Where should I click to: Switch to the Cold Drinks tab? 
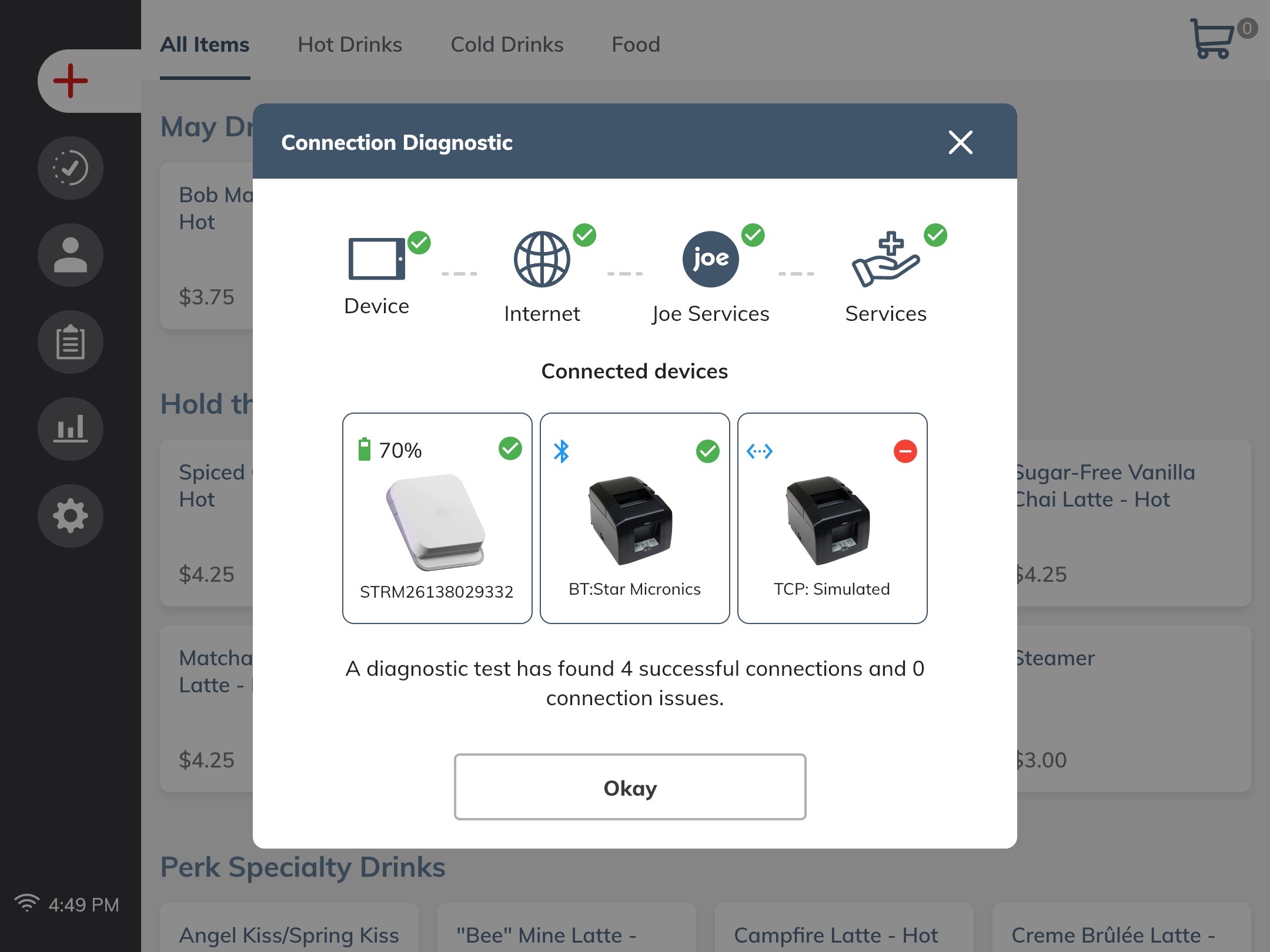tap(507, 45)
